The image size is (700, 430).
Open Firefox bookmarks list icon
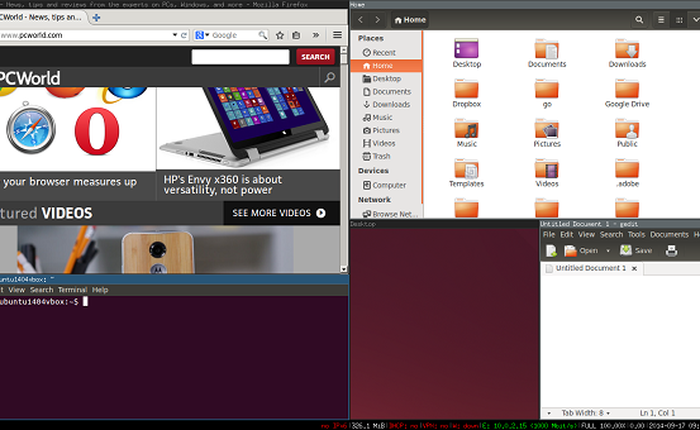click(296, 35)
